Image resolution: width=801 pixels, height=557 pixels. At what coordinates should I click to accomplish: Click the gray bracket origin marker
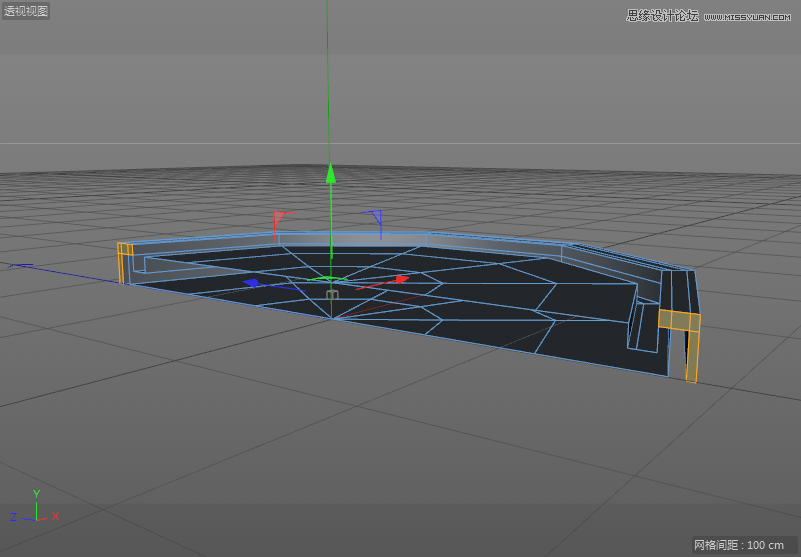[333, 294]
